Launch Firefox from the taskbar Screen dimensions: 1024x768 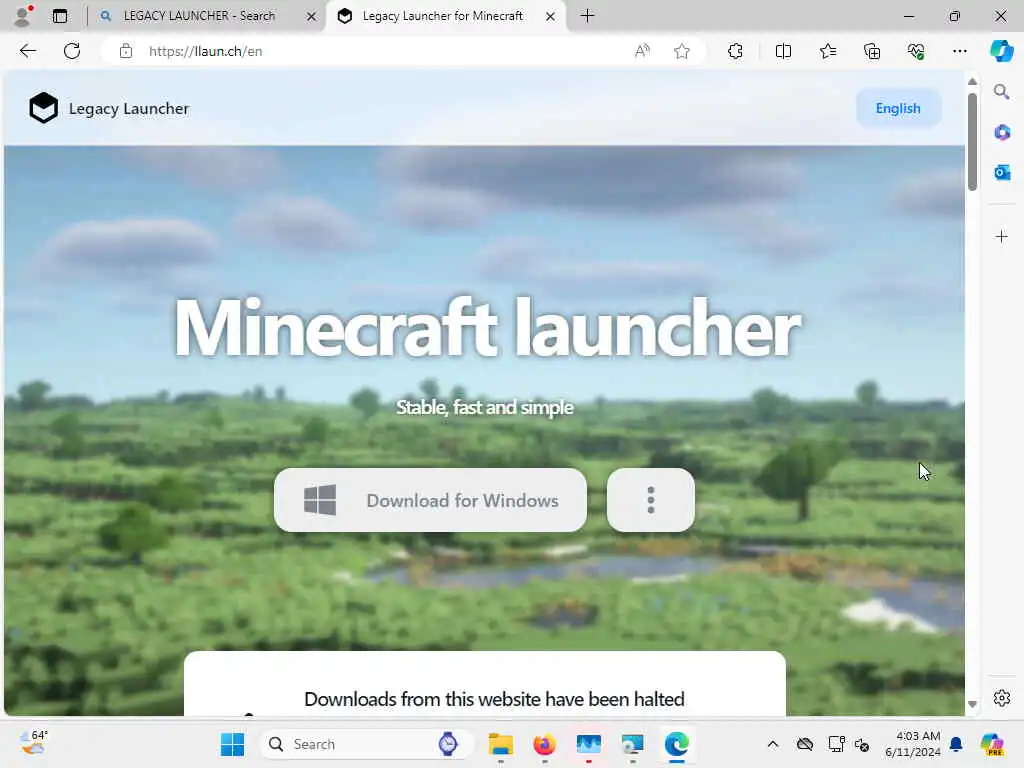point(545,744)
